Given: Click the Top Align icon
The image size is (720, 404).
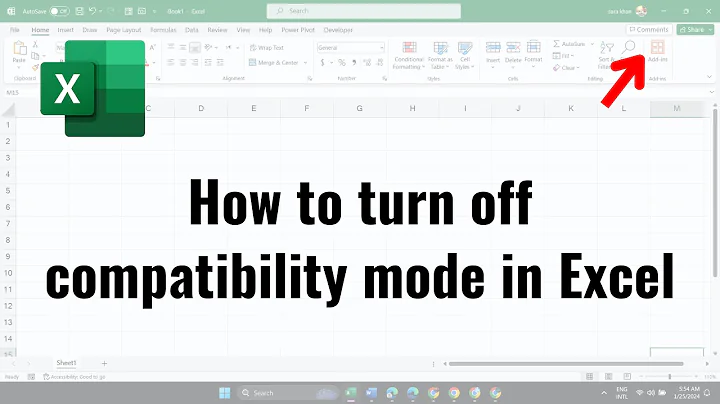Looking at the screenshot, I should pos(171,47).
